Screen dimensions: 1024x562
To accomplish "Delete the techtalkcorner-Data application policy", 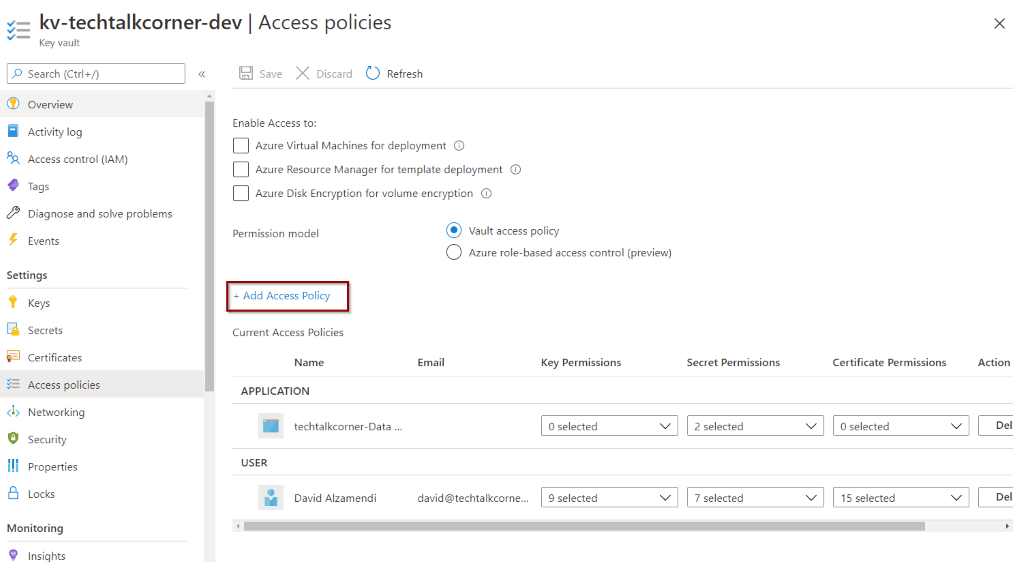I will tap(996, 426).
